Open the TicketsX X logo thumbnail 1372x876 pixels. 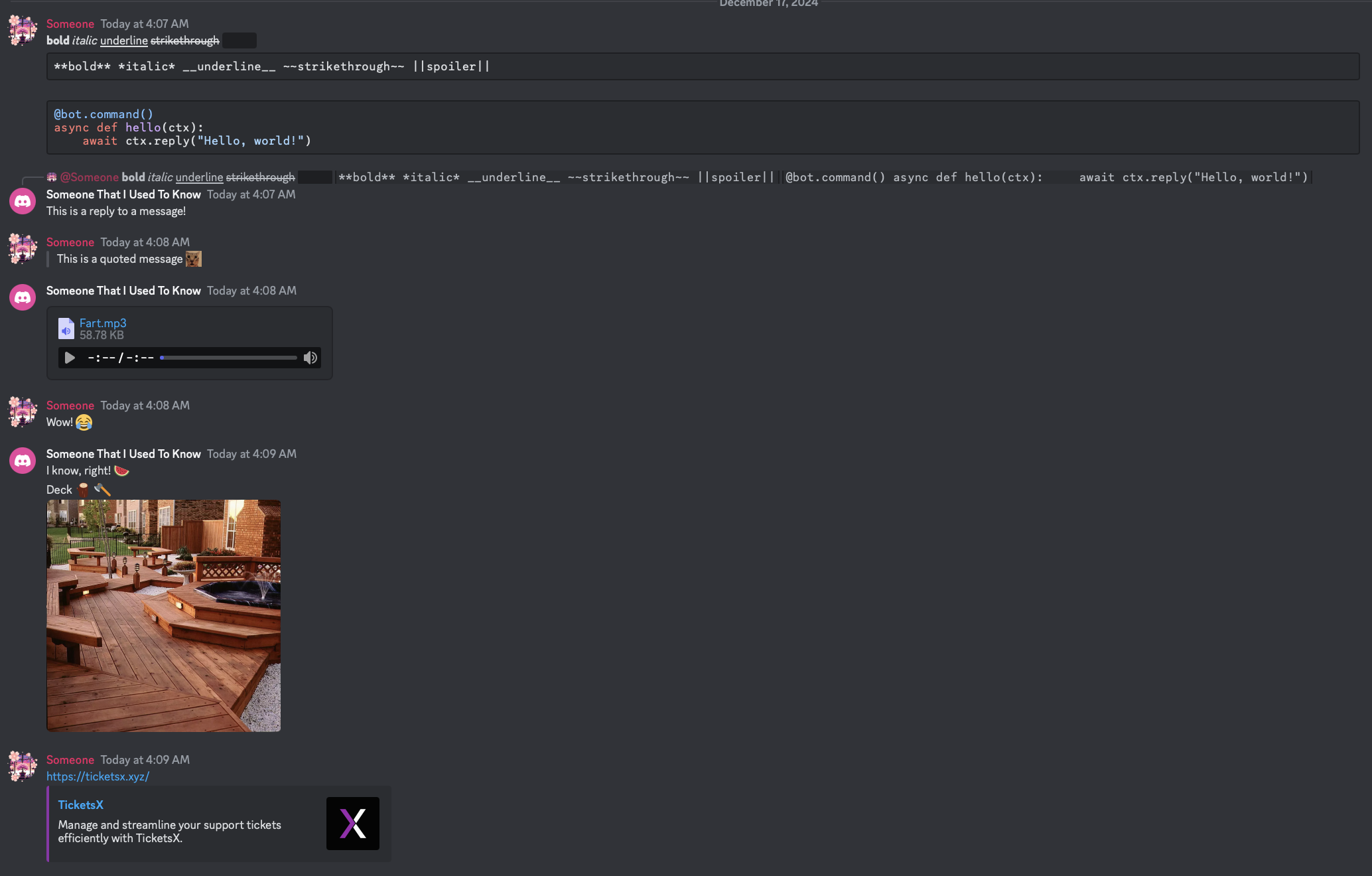click(352, 824)
